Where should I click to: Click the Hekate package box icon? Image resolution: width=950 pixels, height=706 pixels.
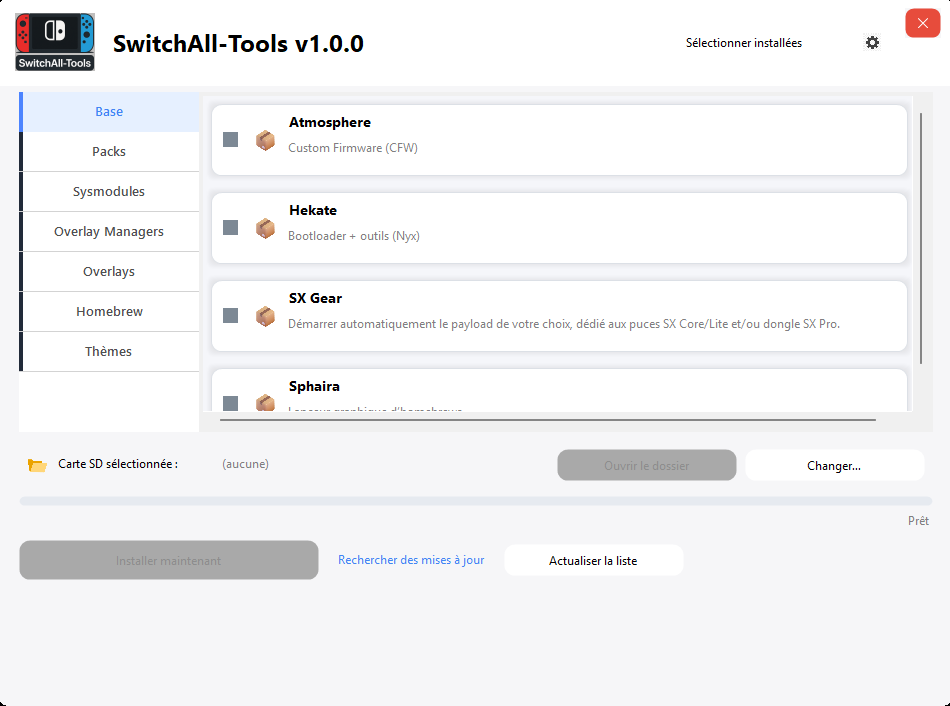click(x=265, y=228)
